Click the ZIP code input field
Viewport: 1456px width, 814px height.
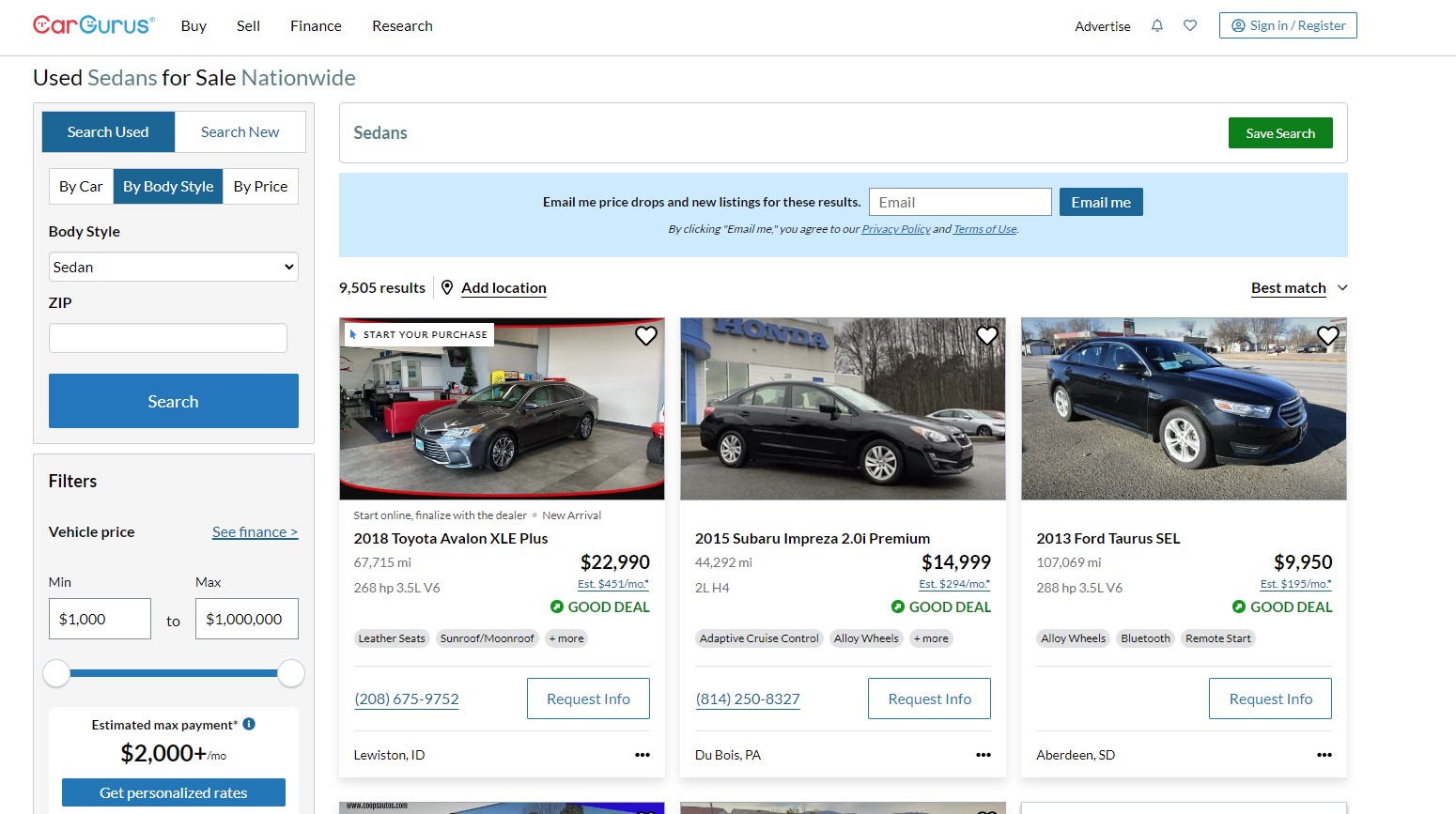click(168, 338)
